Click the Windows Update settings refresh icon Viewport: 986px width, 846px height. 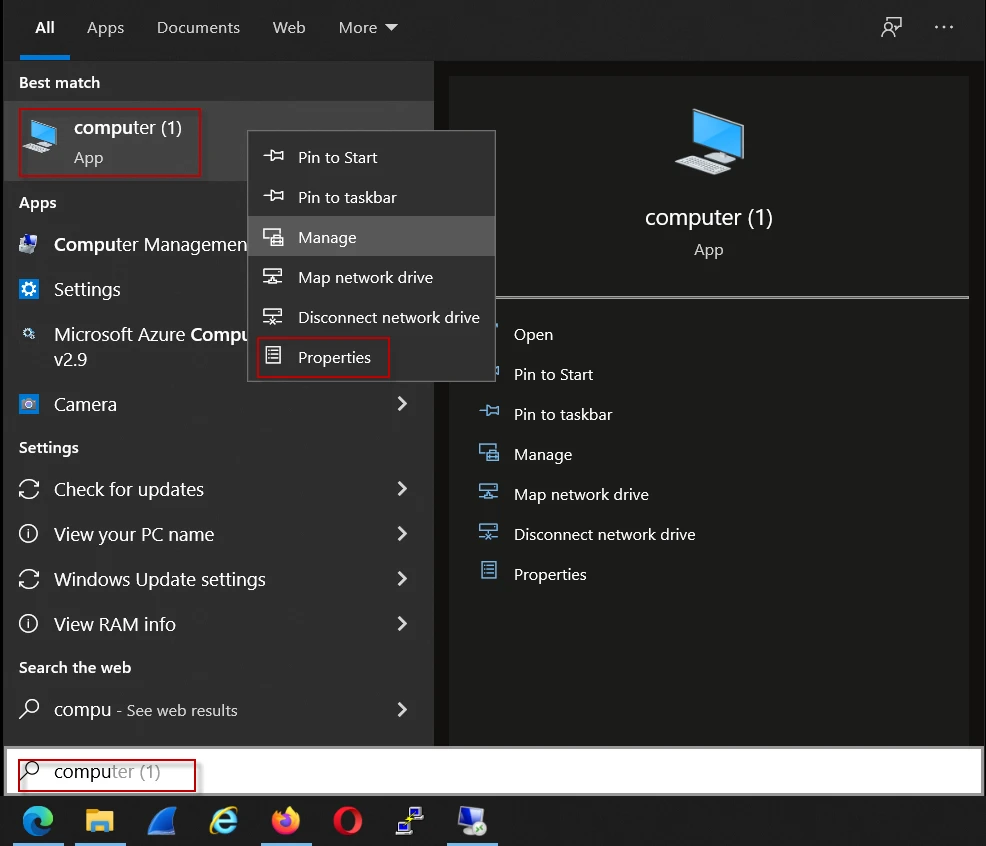click(x=28, y=579)
